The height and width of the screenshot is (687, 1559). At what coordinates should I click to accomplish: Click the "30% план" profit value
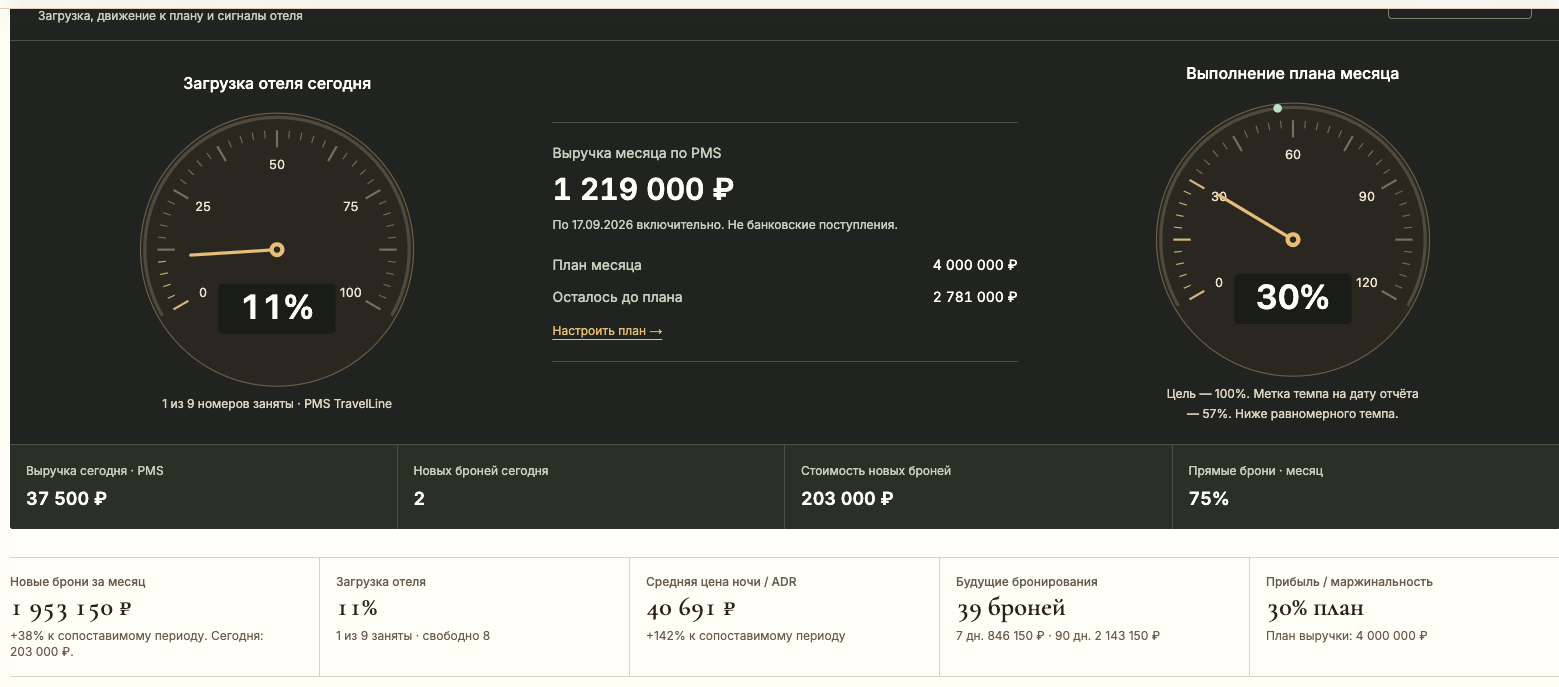point(1315,608)
